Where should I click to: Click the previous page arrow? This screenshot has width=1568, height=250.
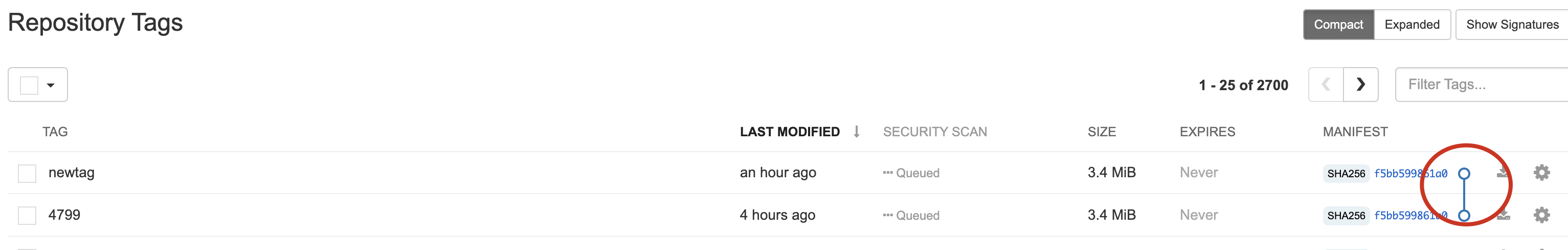point(1326,85)
